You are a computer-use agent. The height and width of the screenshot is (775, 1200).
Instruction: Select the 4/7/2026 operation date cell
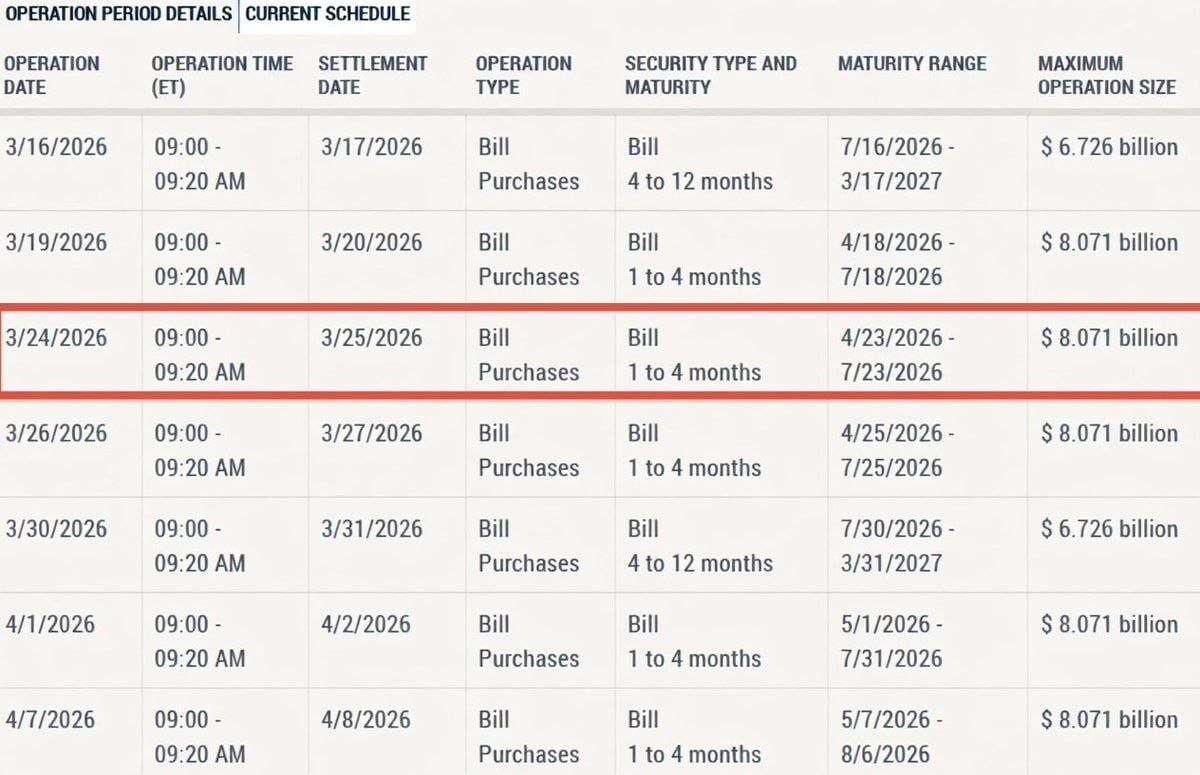coord(50,720)
